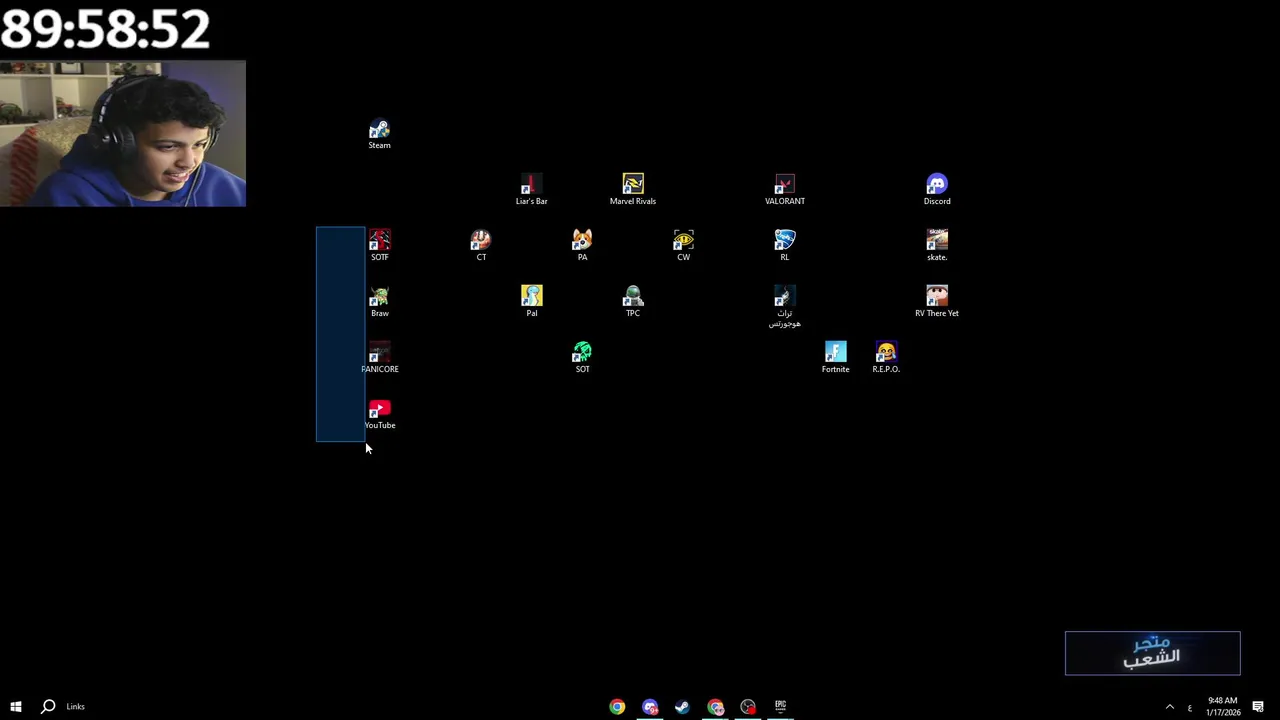
Task: Select the CW desktop icon
Action: (x=683, y=246)
